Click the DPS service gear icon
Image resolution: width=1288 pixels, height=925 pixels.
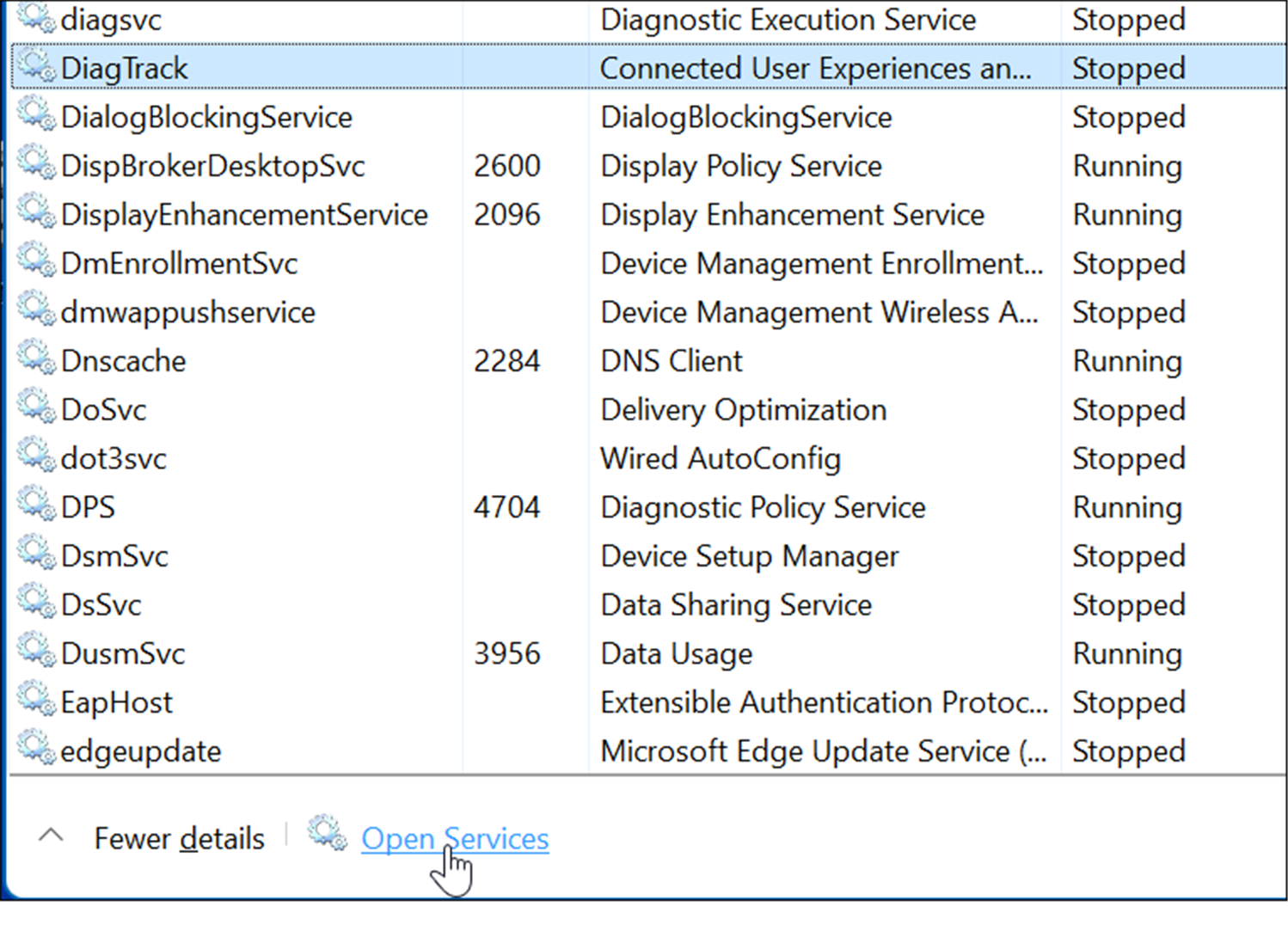[x=35, y=506]
